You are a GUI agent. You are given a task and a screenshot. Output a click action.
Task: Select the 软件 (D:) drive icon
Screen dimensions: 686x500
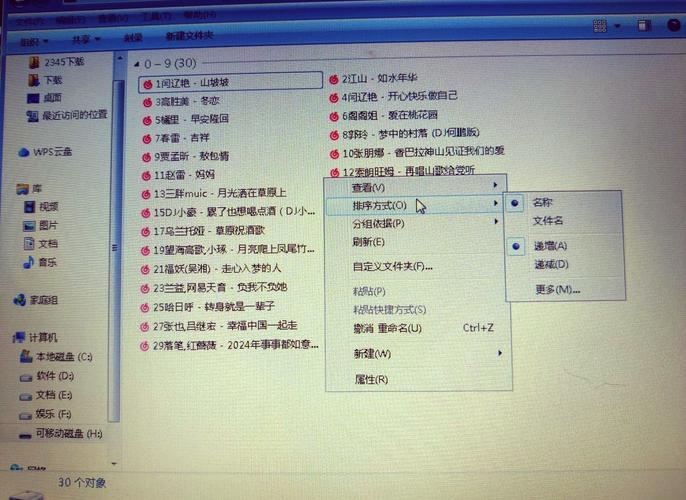point(26,377)
